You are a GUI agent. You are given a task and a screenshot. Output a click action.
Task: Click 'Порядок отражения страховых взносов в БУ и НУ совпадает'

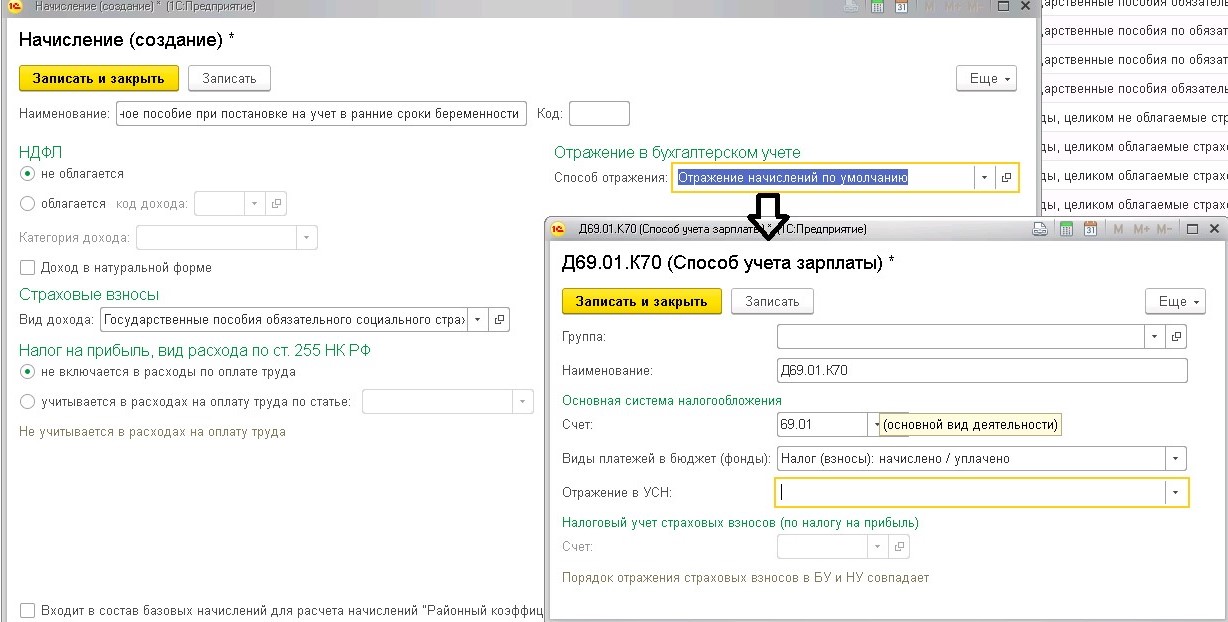click(746, 578)
